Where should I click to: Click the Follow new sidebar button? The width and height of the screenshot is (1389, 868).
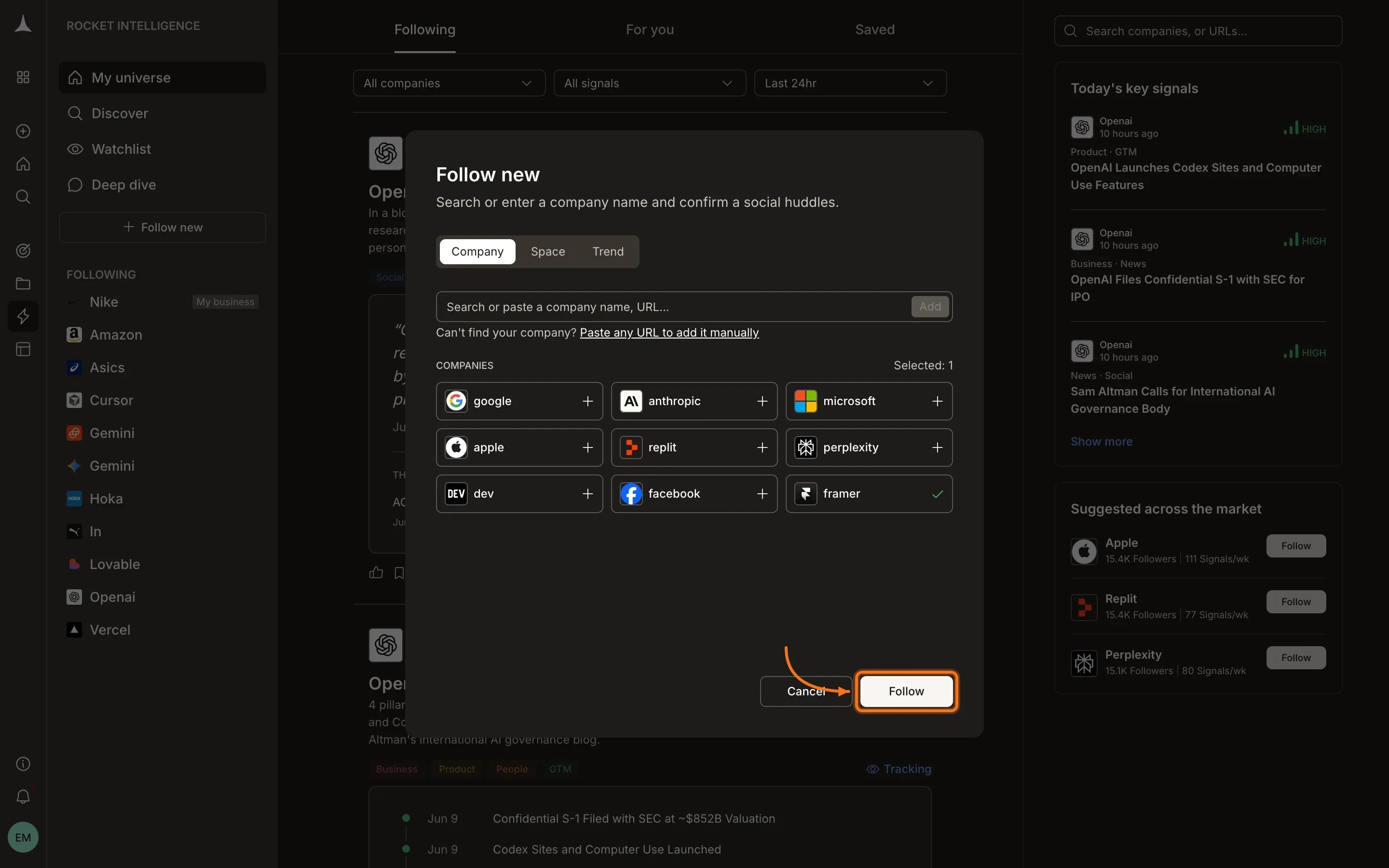coord(163,227)
